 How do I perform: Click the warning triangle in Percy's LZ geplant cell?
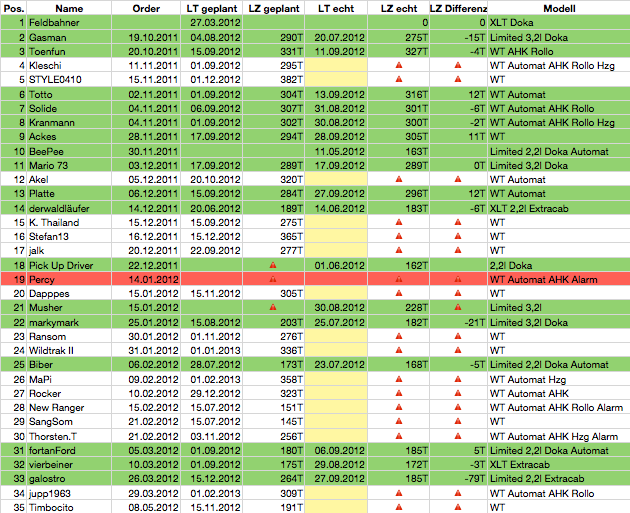[x=273, y=279]
